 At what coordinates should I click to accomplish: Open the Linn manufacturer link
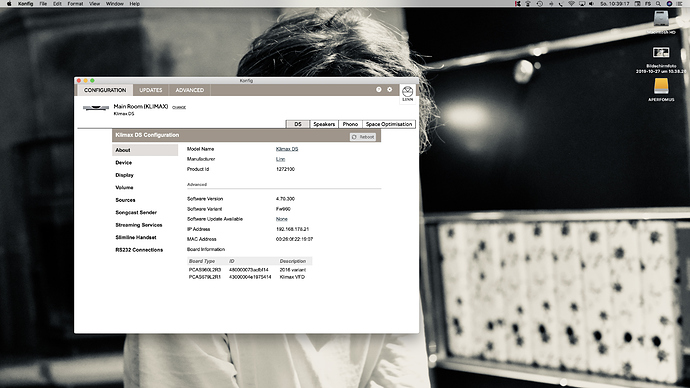click(x=280, y=159)
